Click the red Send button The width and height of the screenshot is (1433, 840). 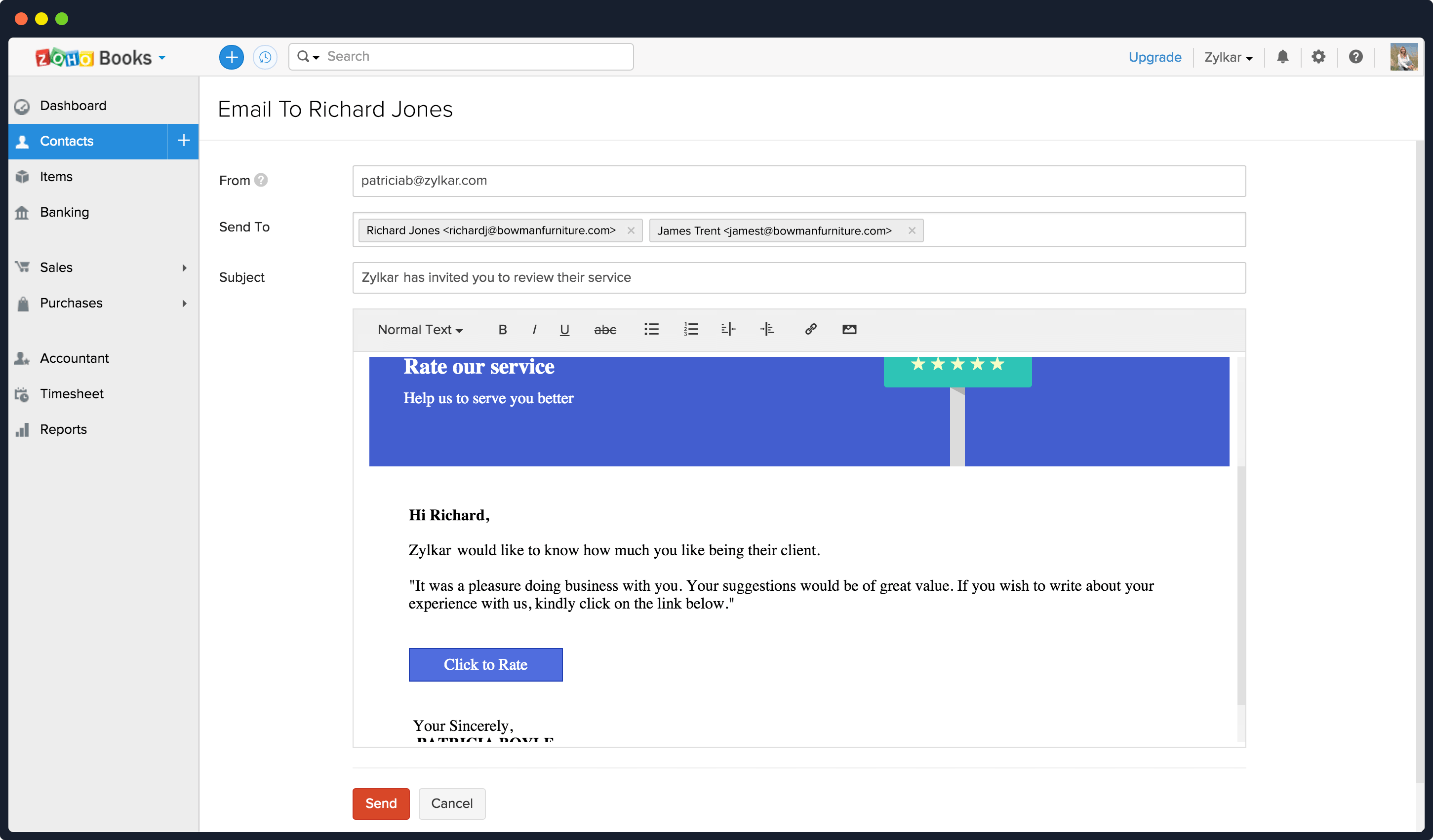pos(380,803)
